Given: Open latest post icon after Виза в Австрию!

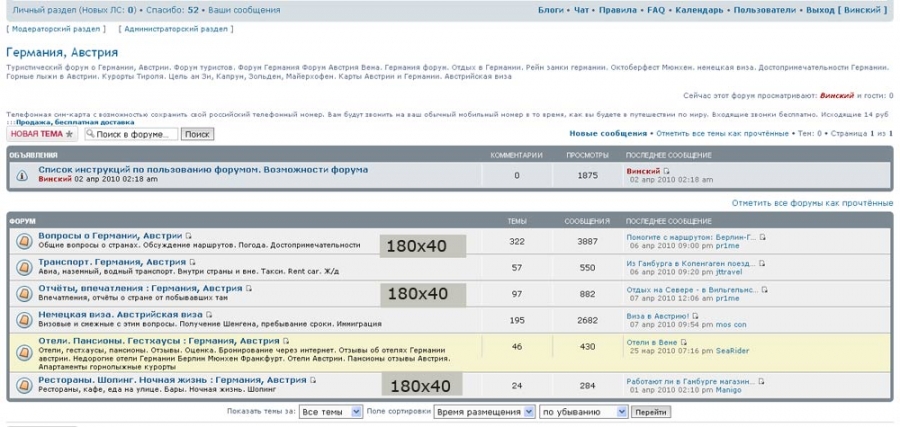Looking at the screenshot, I should coord(695,316).
